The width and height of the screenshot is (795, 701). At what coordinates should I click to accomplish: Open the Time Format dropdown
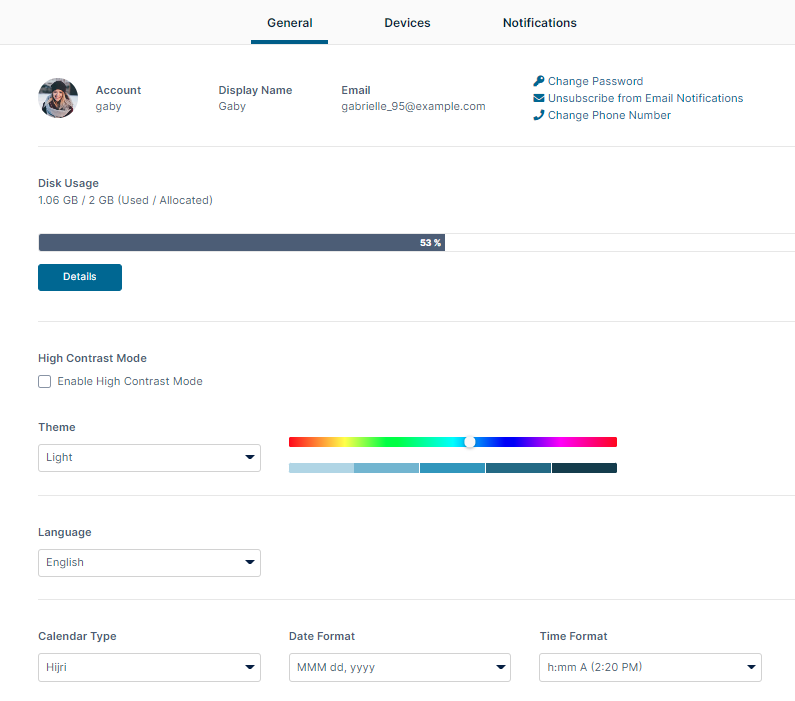click(x=650, y=667)
